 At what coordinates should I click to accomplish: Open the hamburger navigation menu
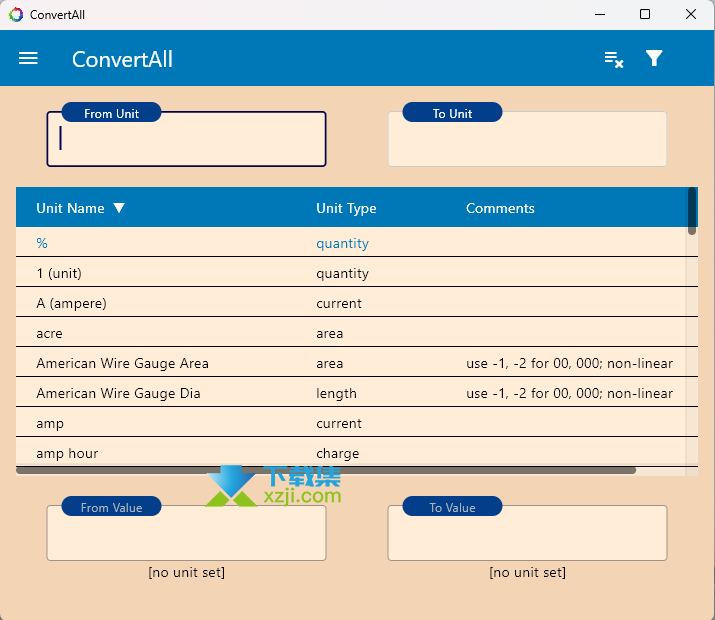coord(28,58)
